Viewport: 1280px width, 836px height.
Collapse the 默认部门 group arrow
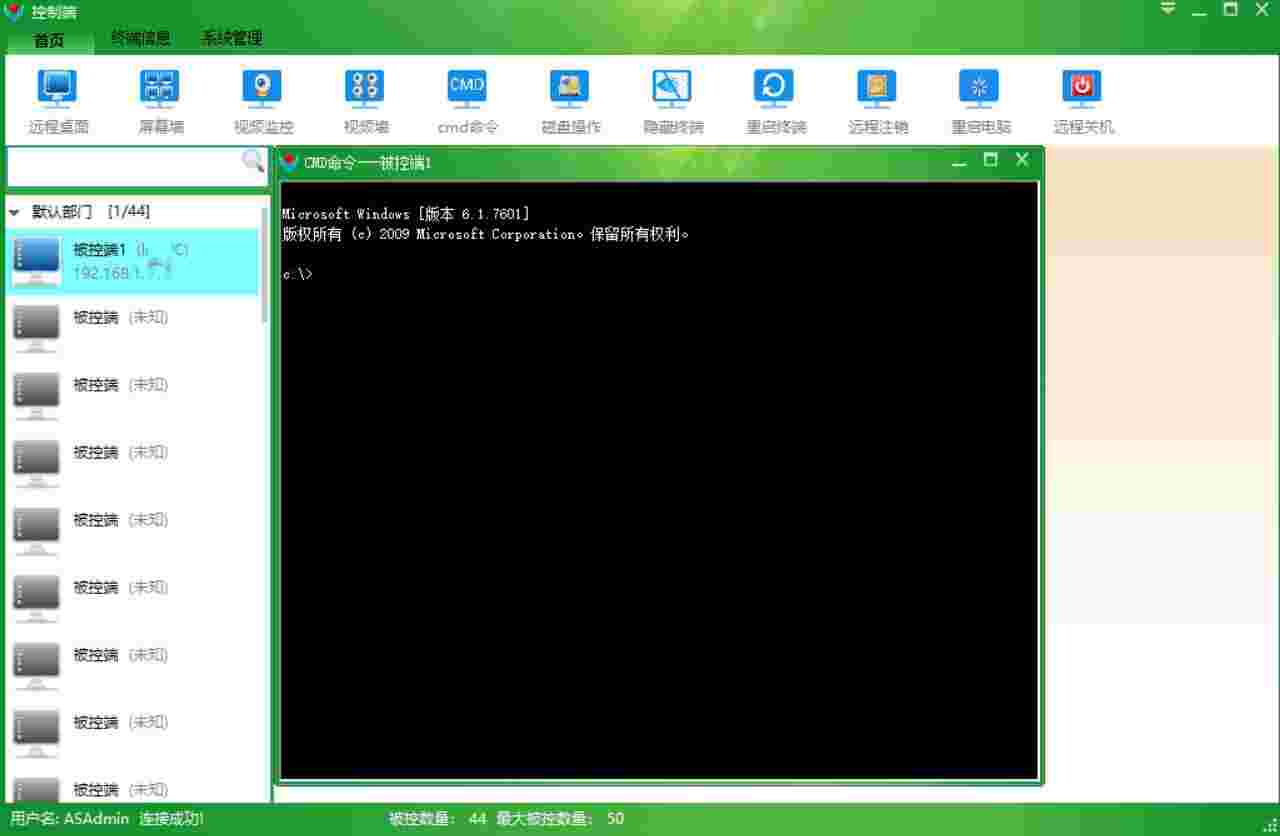tap(14, 213)
